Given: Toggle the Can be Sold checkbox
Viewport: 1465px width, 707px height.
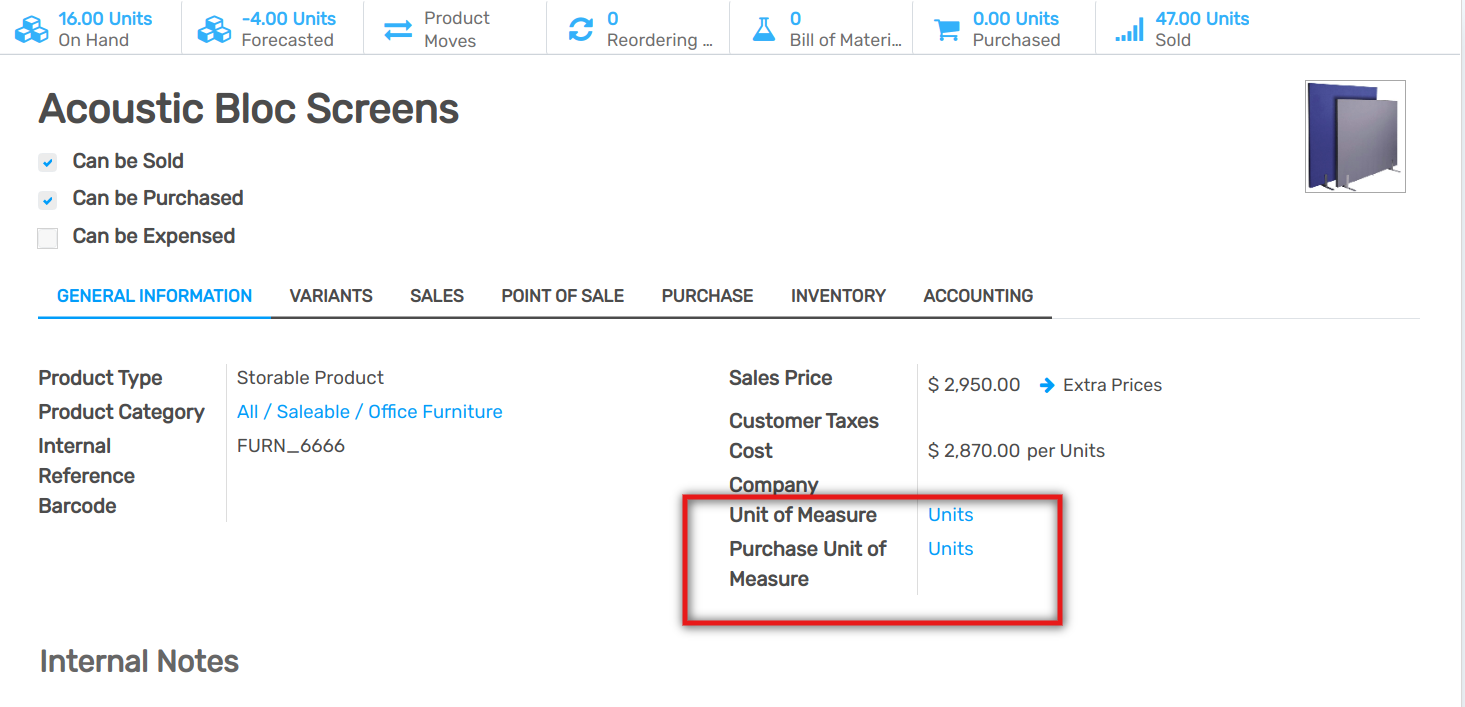Looking at the screenshot, I should pos(48,162).
